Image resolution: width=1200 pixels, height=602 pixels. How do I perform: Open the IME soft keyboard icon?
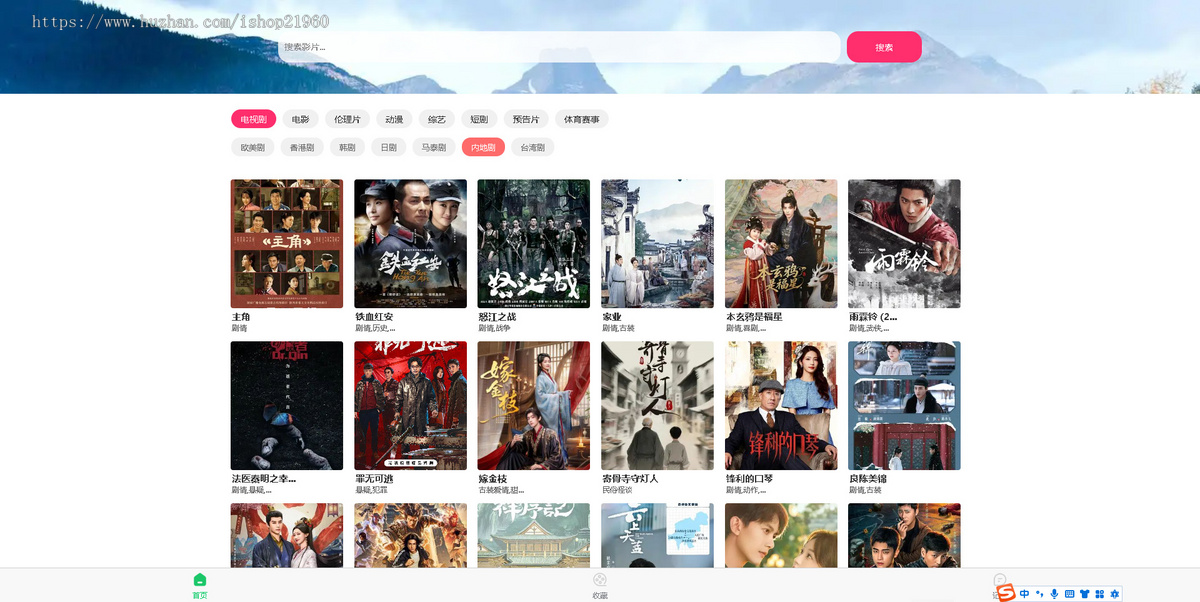1069,594
